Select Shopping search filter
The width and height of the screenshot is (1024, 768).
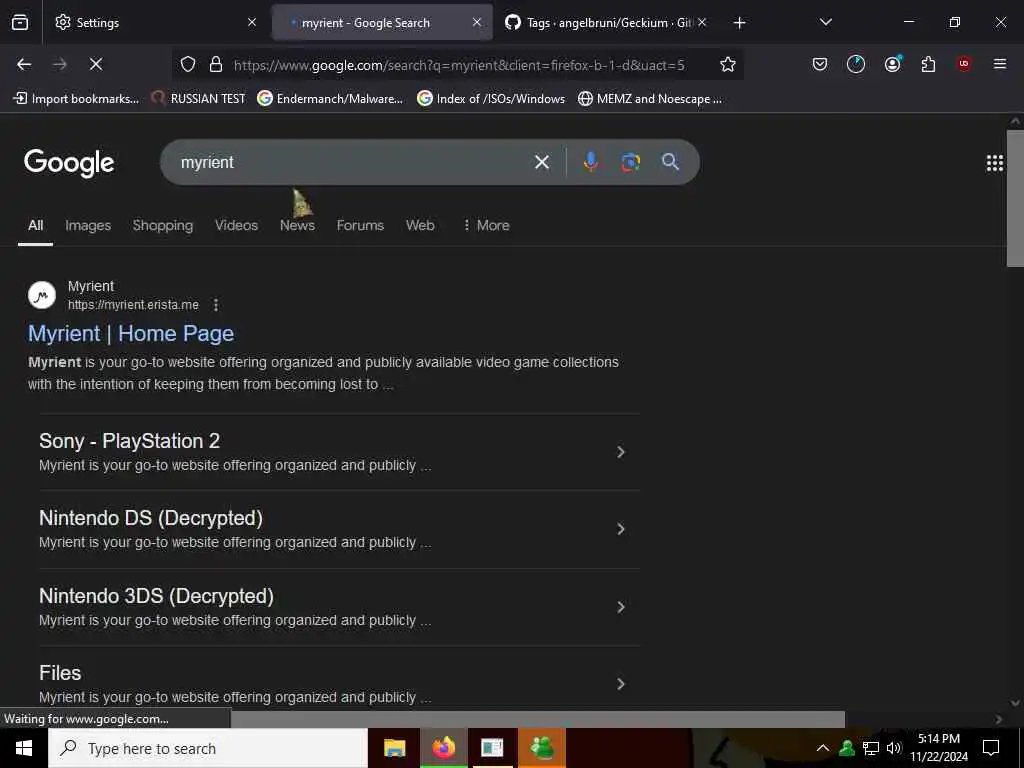163,225
